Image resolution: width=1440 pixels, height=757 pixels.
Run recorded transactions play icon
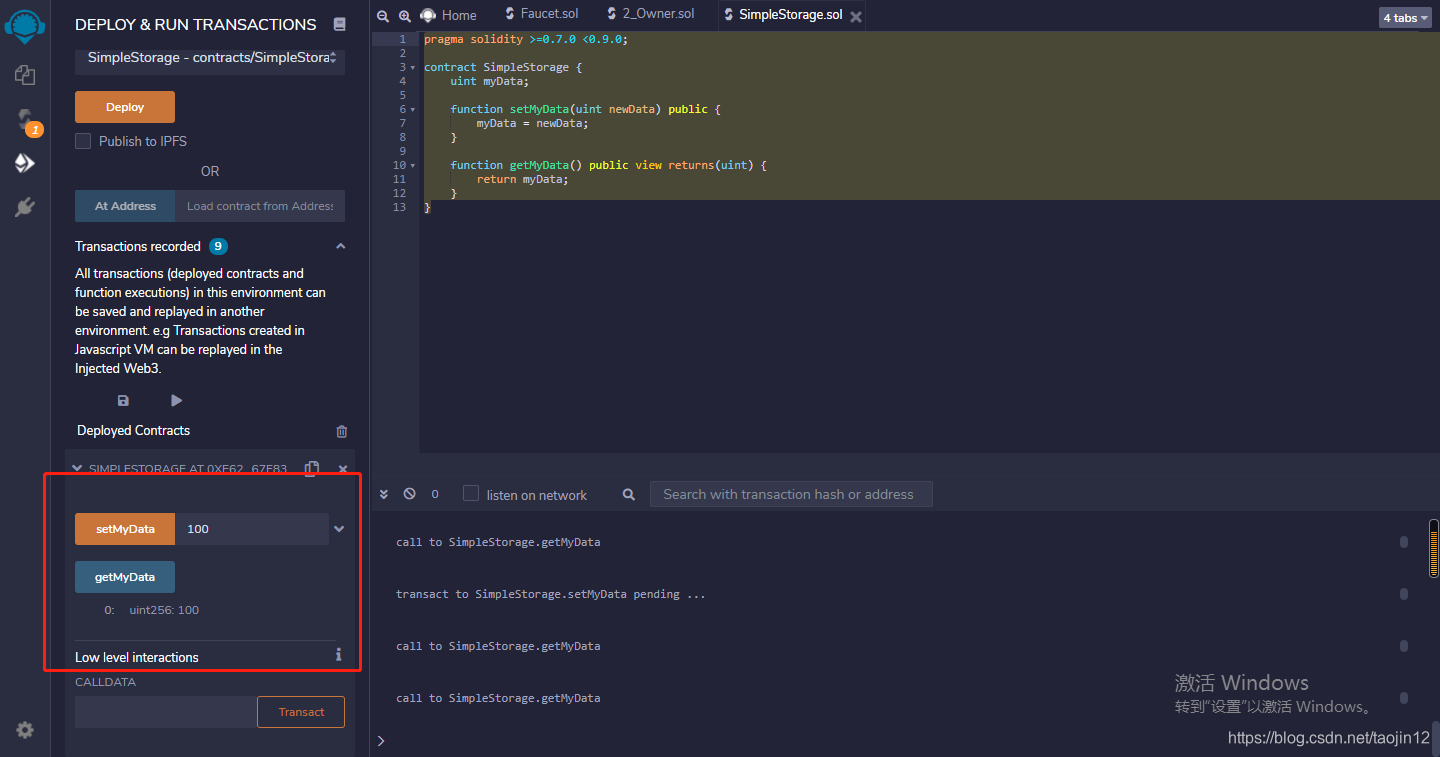(176, 400)
